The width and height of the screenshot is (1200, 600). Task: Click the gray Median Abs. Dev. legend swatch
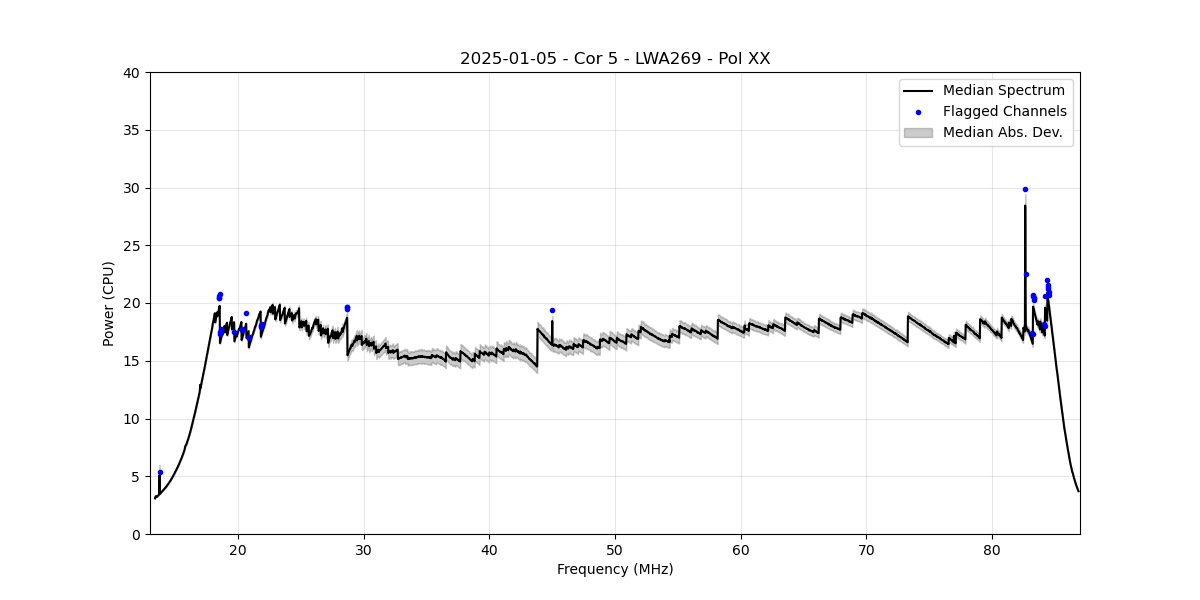tap(918, 132)
